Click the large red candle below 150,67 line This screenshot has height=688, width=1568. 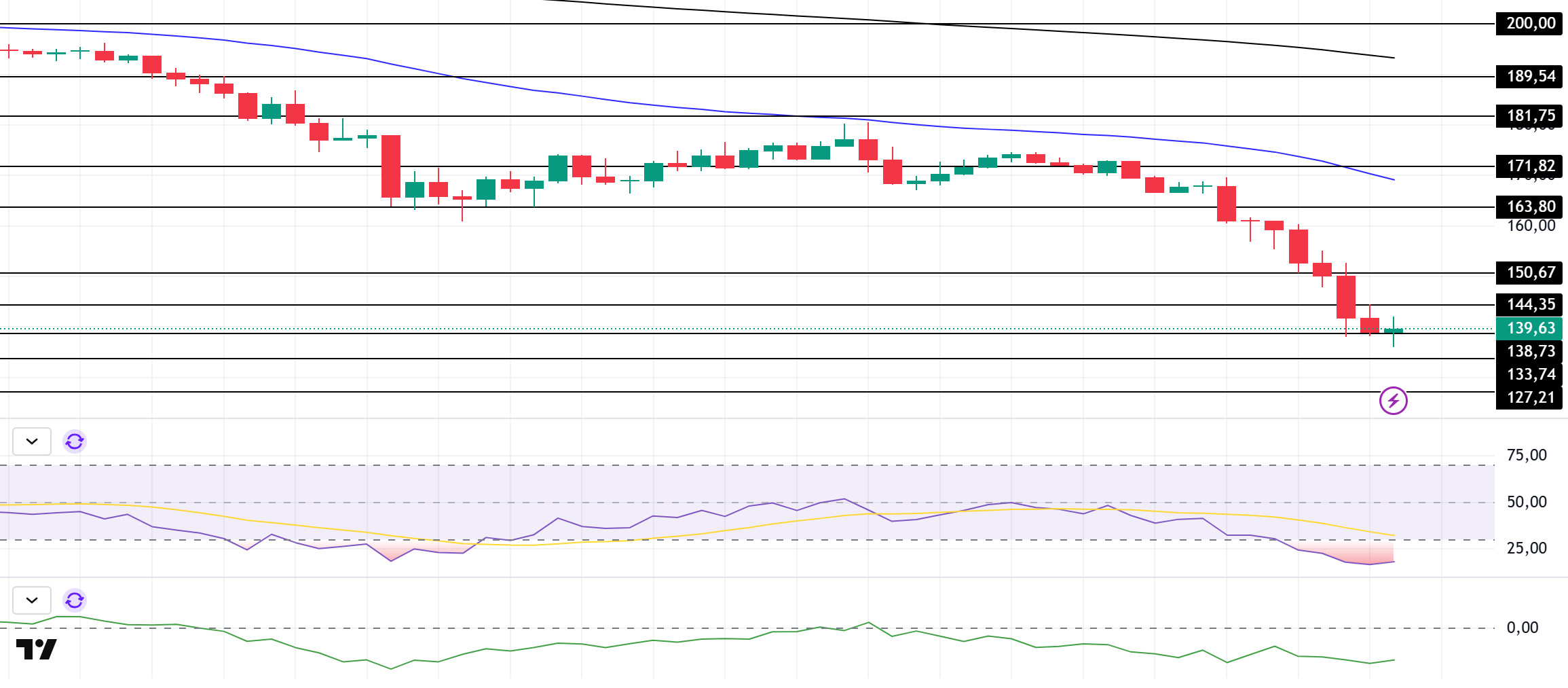1345,297
